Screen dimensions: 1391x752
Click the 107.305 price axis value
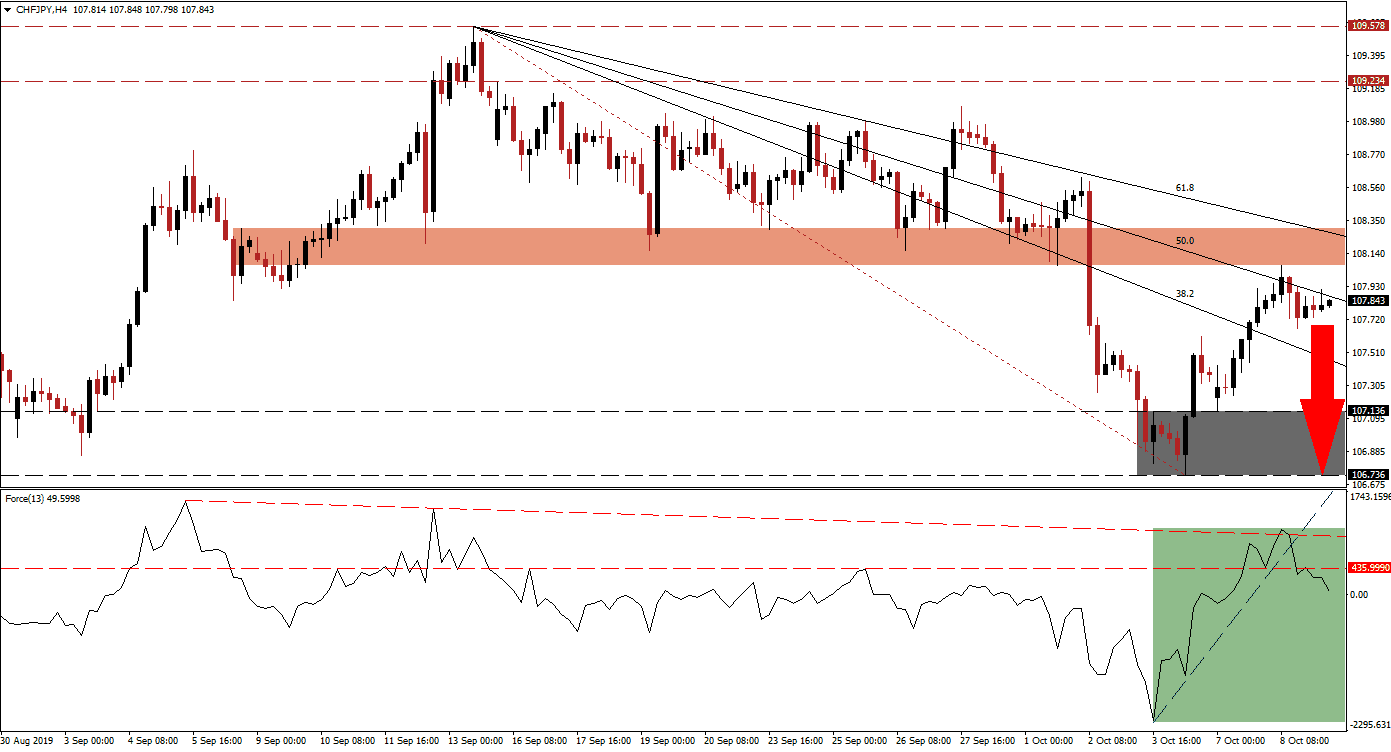pyautogui.click(x=1368, y=386)
